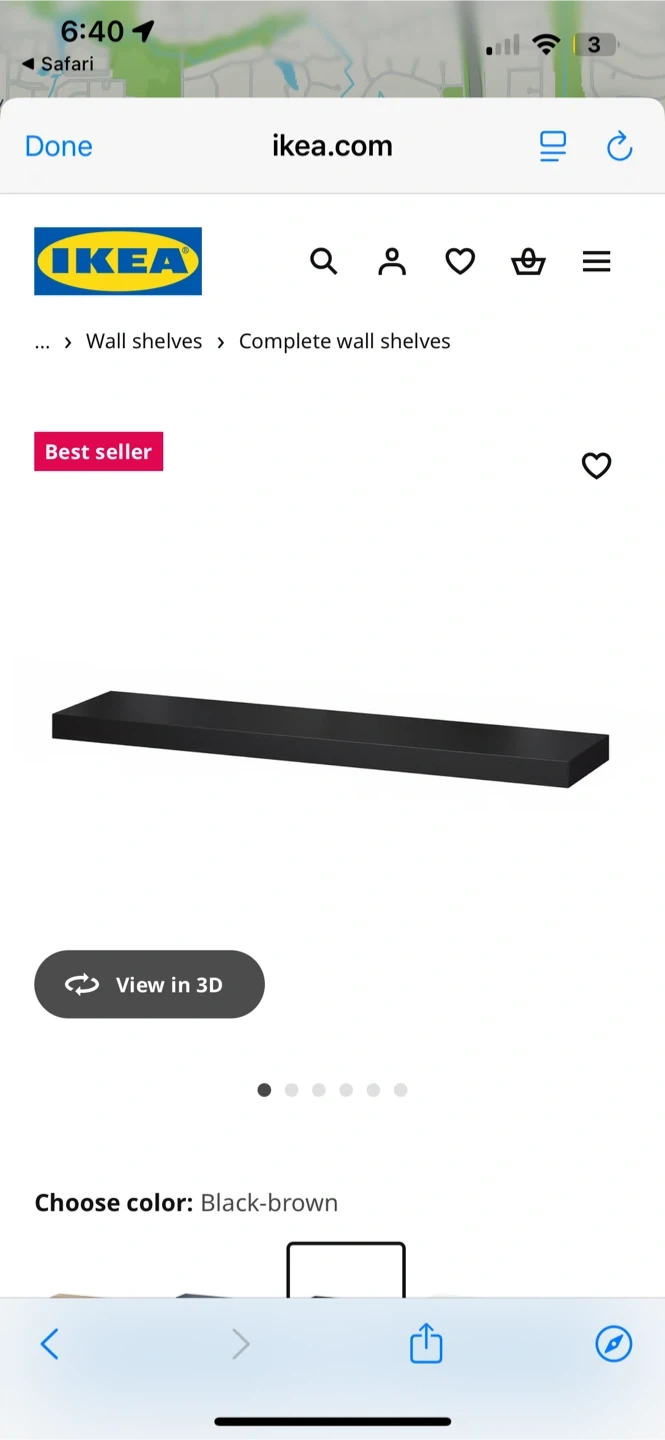The height and width of the screenshot is (1440, 665).
Task: Expand the breadcrumb ellipsis
Action: (x=42, y=342)
